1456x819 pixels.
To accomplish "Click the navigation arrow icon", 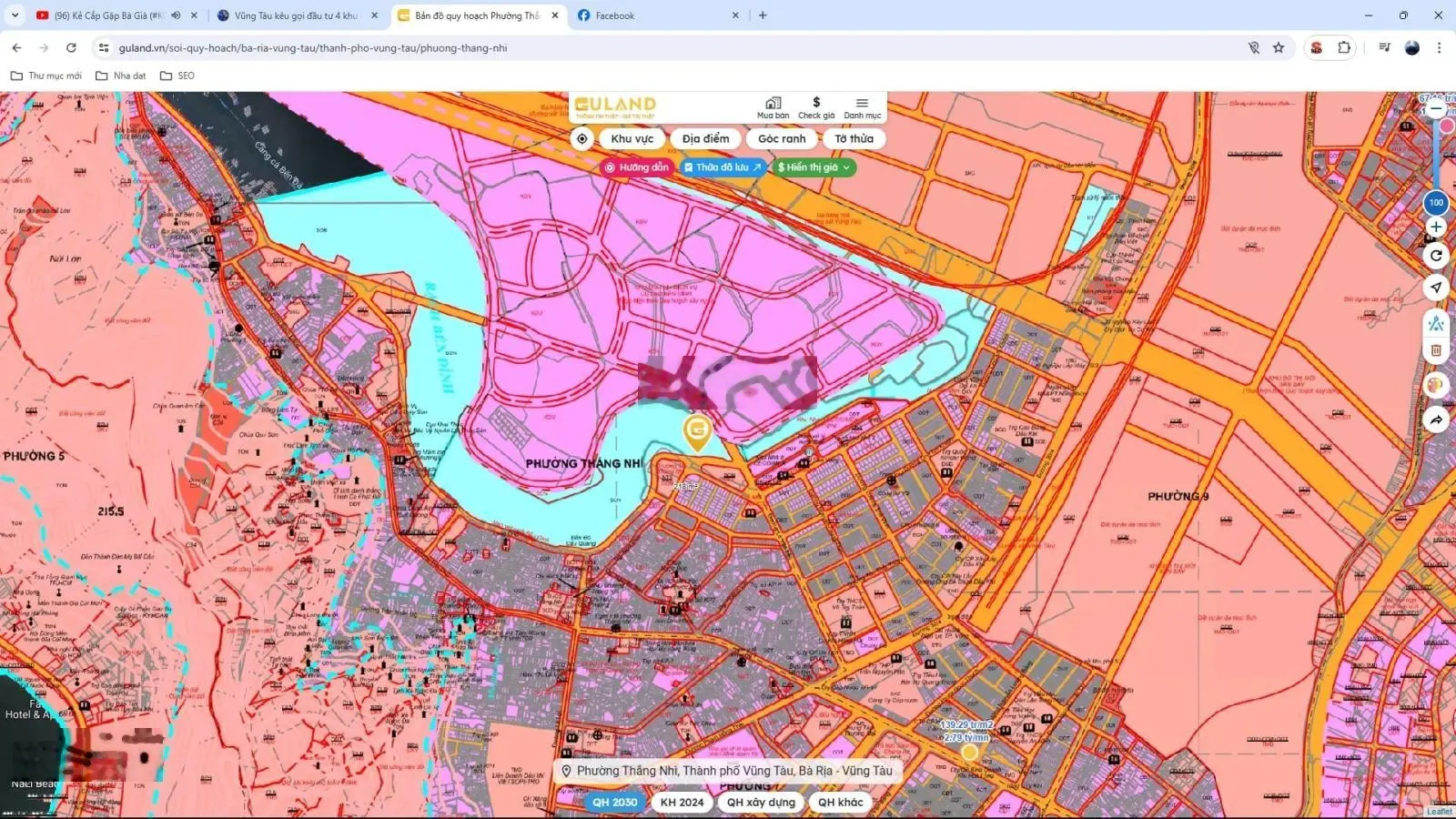I will [x=1436, y=288].
